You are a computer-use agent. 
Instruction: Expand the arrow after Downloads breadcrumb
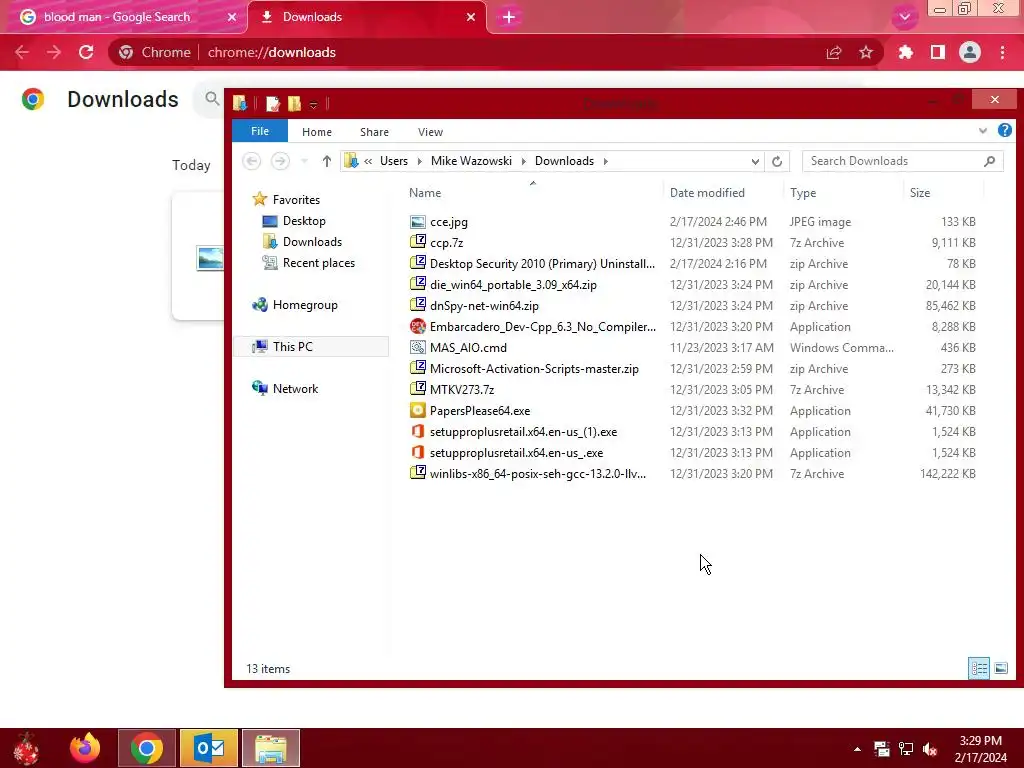[605, 161]
